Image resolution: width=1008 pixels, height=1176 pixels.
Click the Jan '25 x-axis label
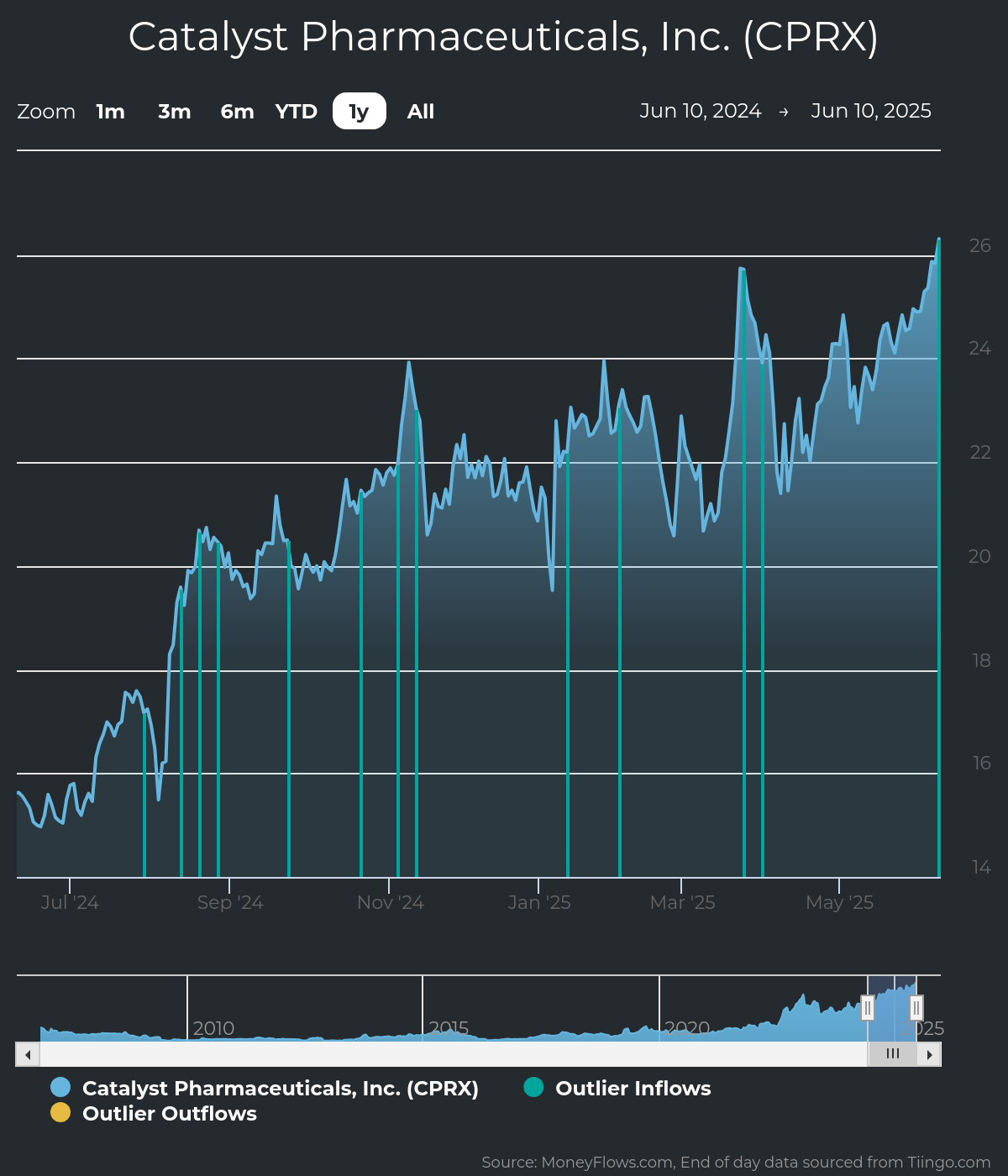coord(539,902)
